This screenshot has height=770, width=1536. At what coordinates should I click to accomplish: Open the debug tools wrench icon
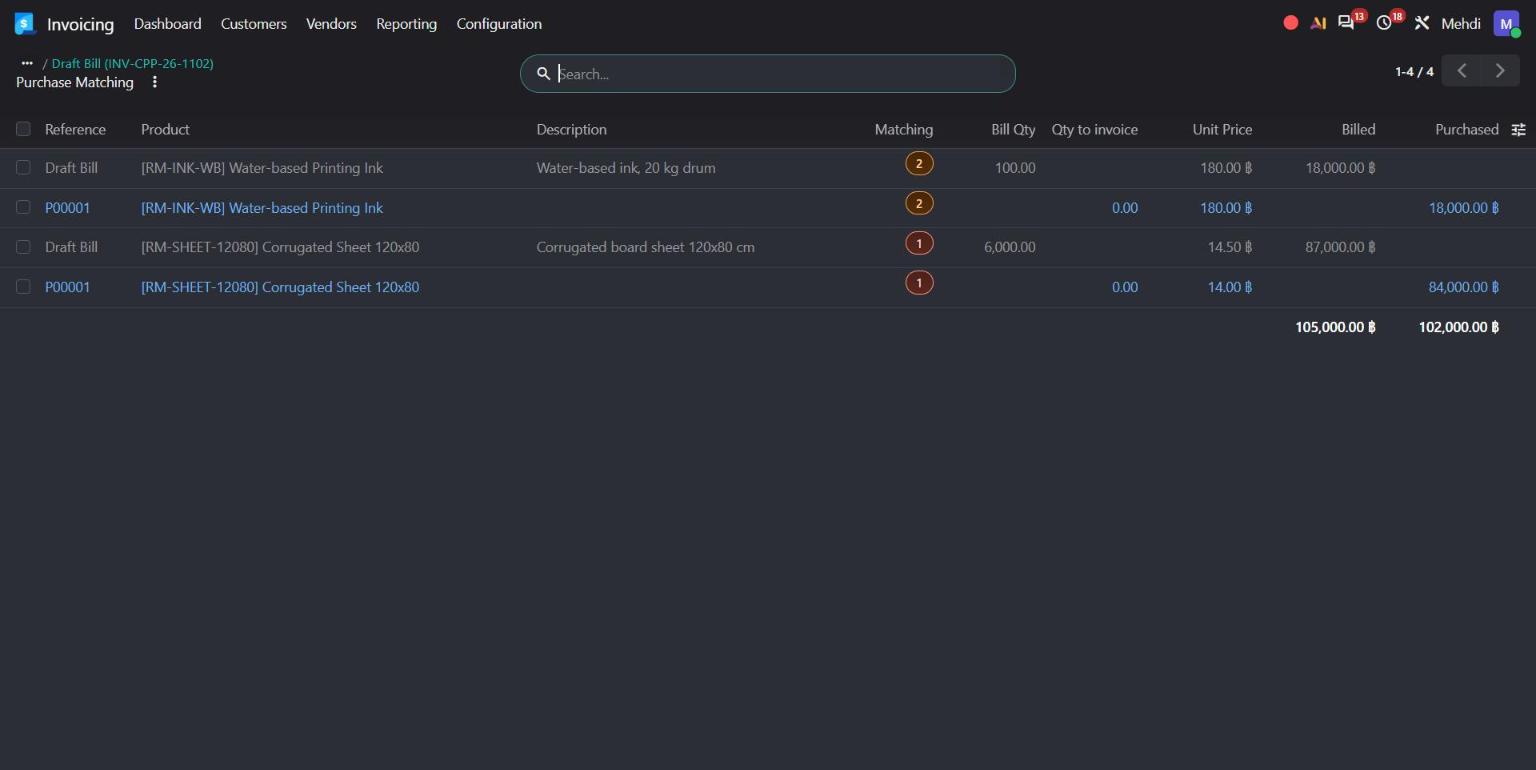[x=1422, y=23]
